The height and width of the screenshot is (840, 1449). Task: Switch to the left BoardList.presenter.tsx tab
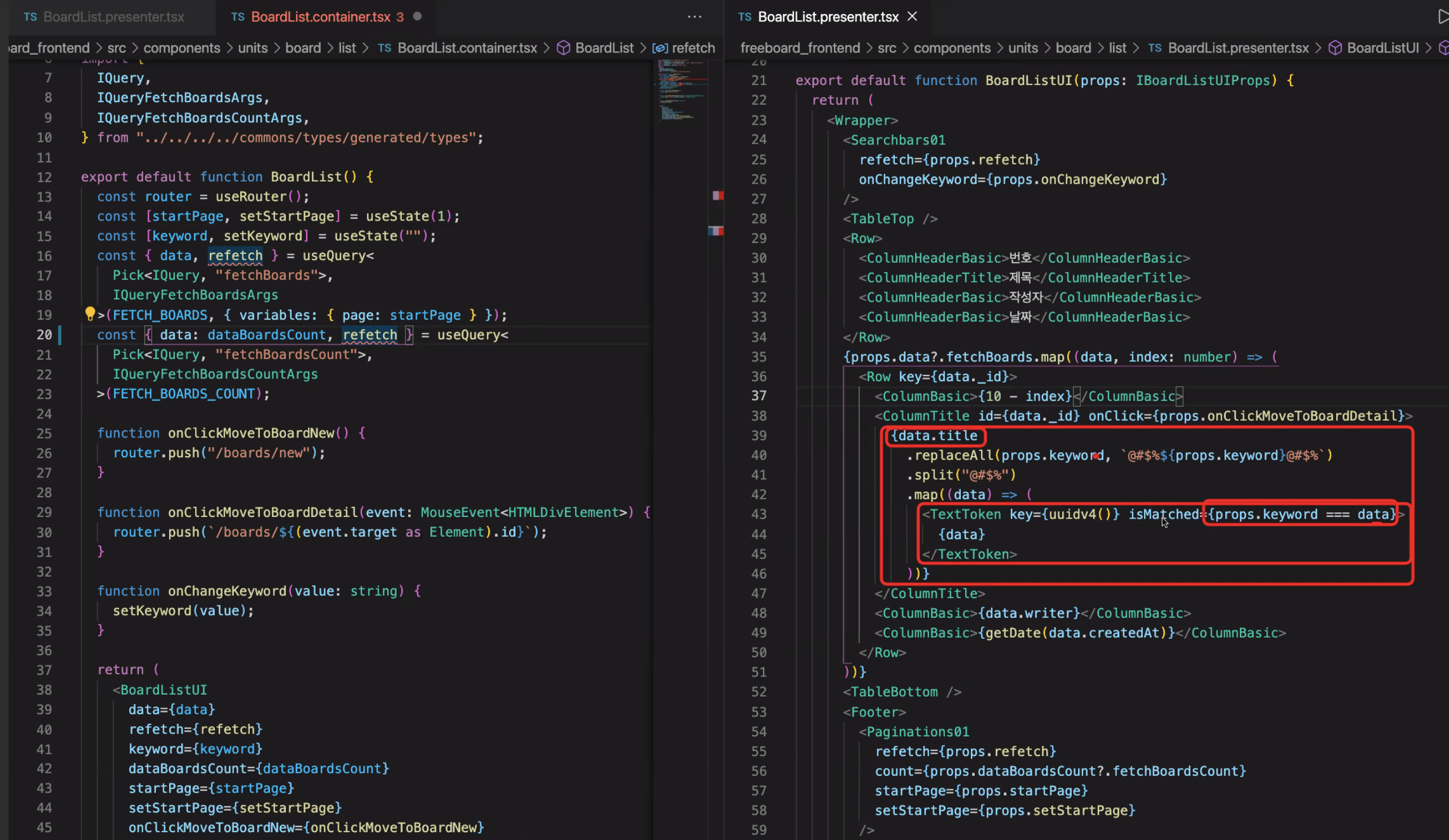(x=113, y=17)
